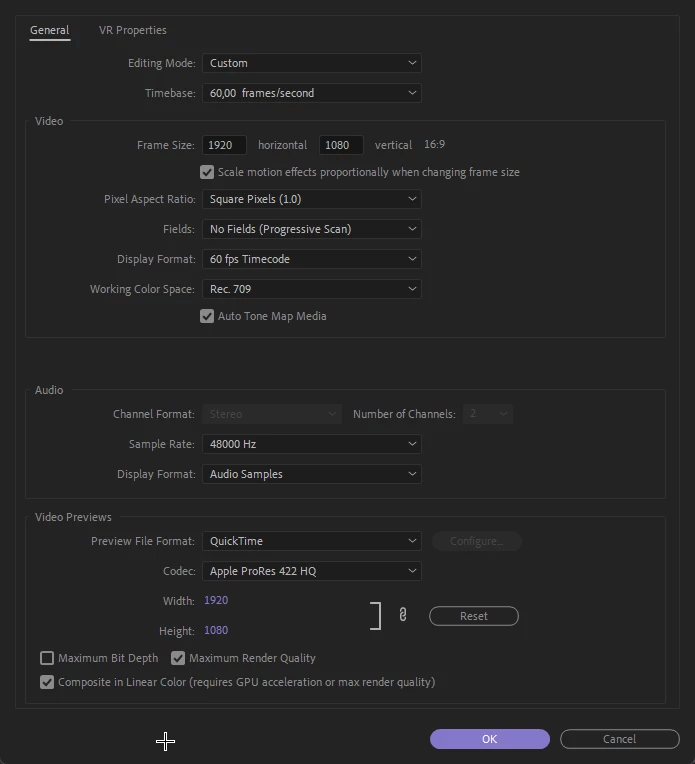Open the Fields dropdown

point(312,229)
